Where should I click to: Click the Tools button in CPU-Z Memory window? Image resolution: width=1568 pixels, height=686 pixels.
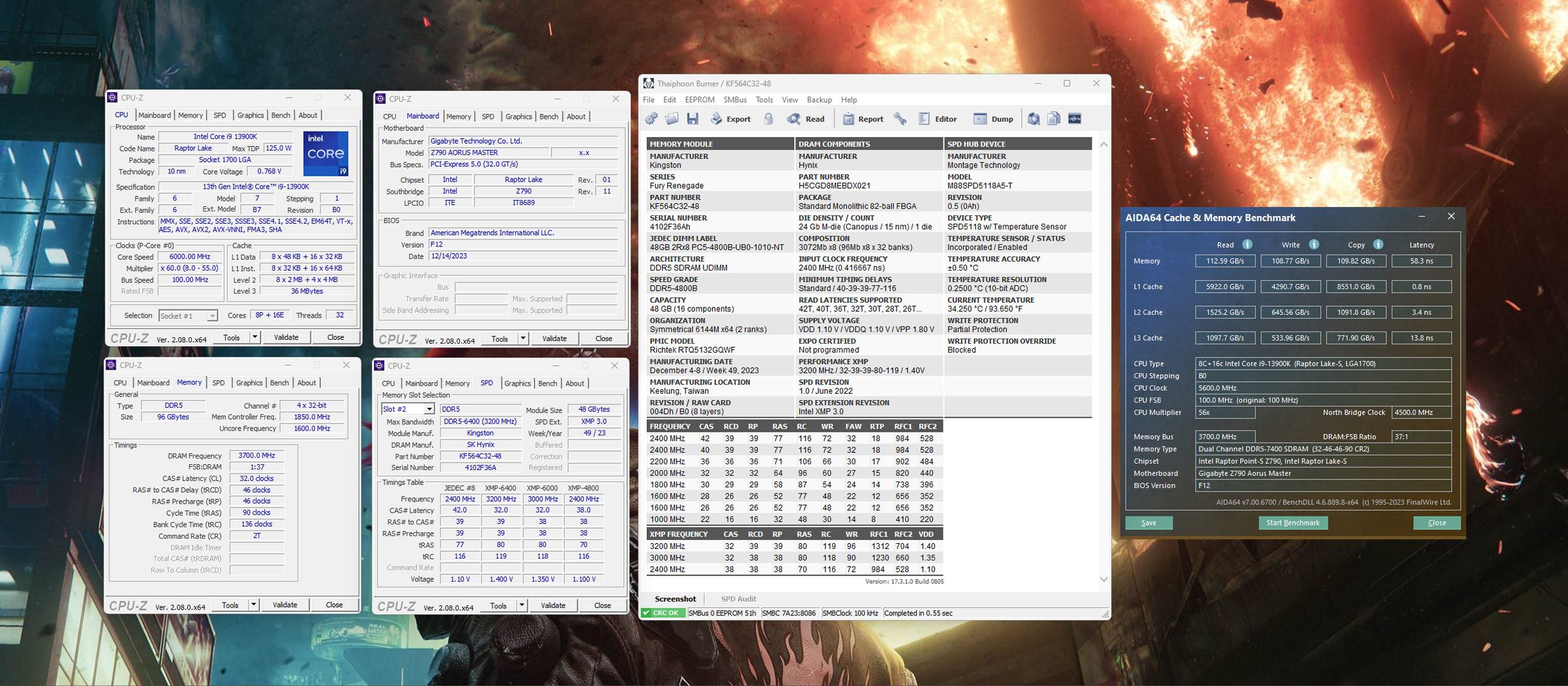click(230, 605)
